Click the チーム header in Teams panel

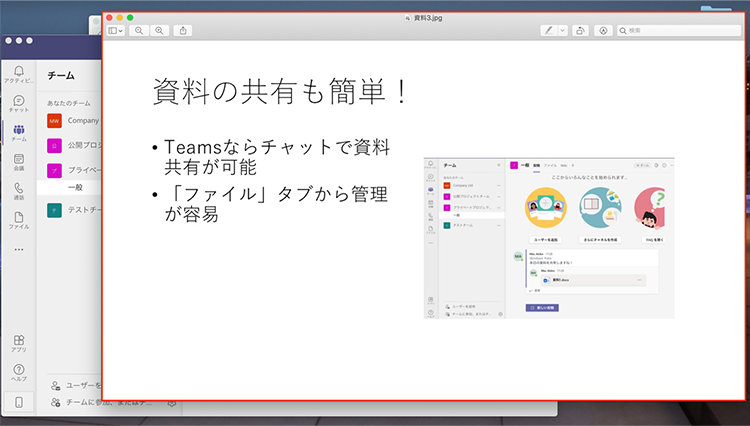coord(61,76)
